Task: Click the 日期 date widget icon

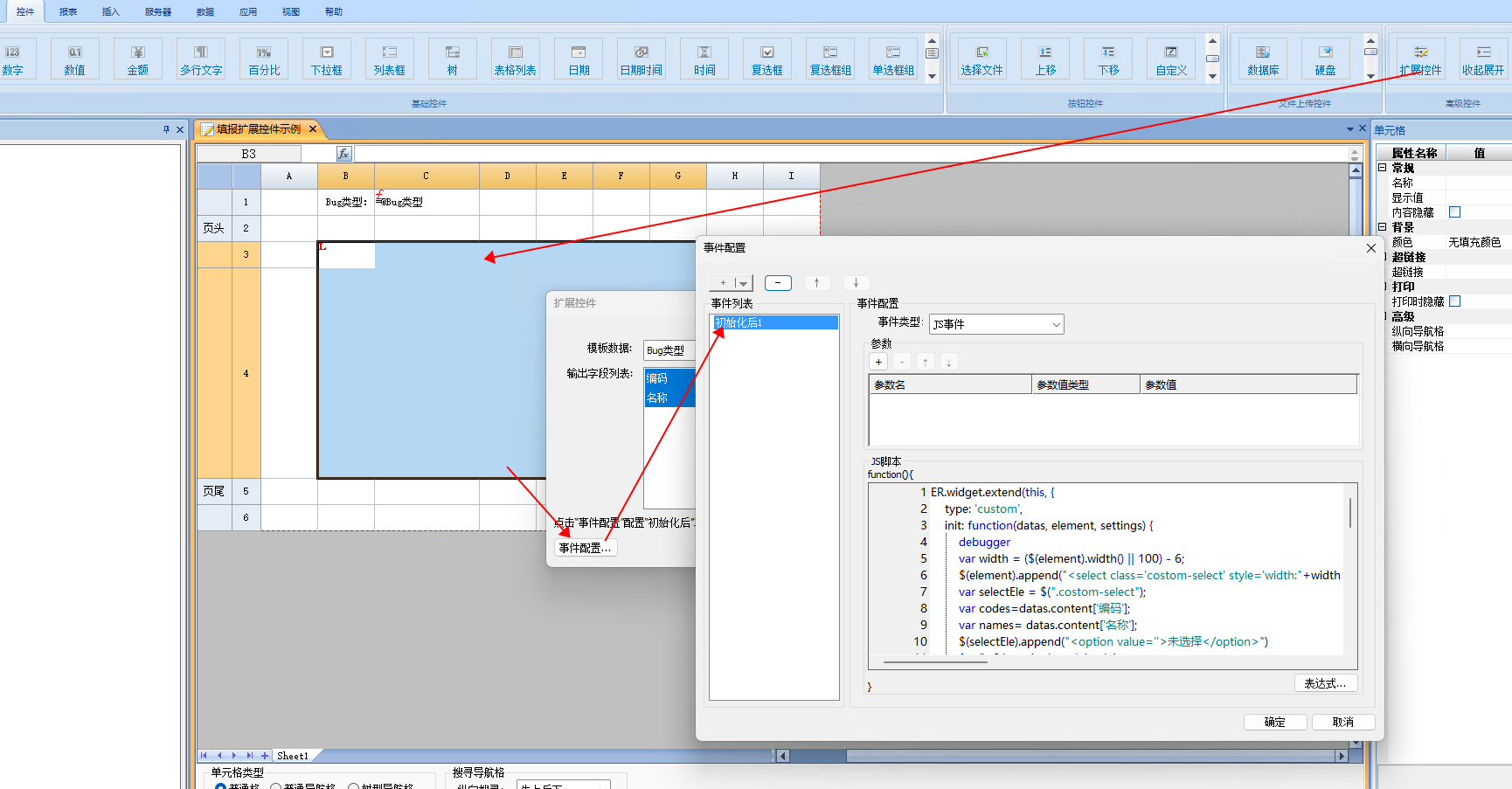Action: [579, 59]
